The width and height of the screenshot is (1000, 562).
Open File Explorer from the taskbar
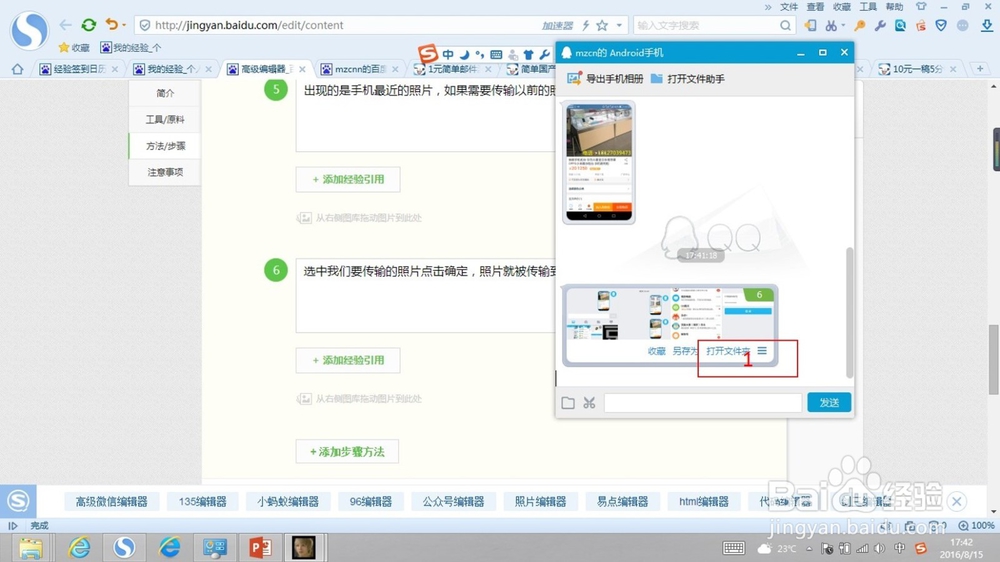31,547
